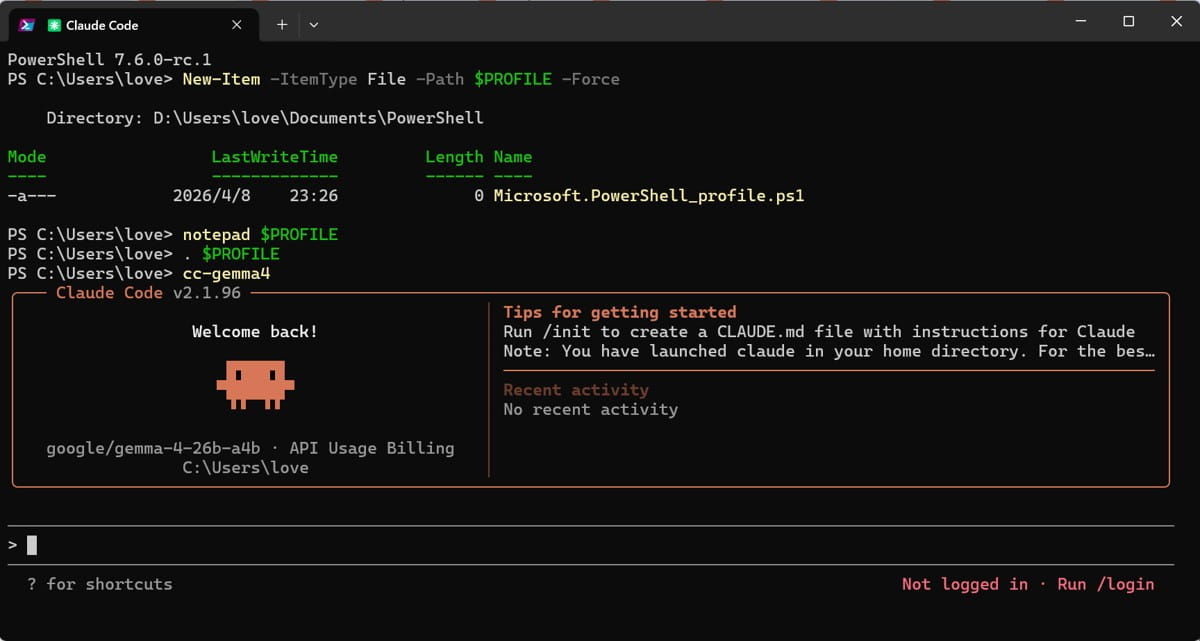
Task: Click 'No recent activity' text
Action: tap(590, 409)
